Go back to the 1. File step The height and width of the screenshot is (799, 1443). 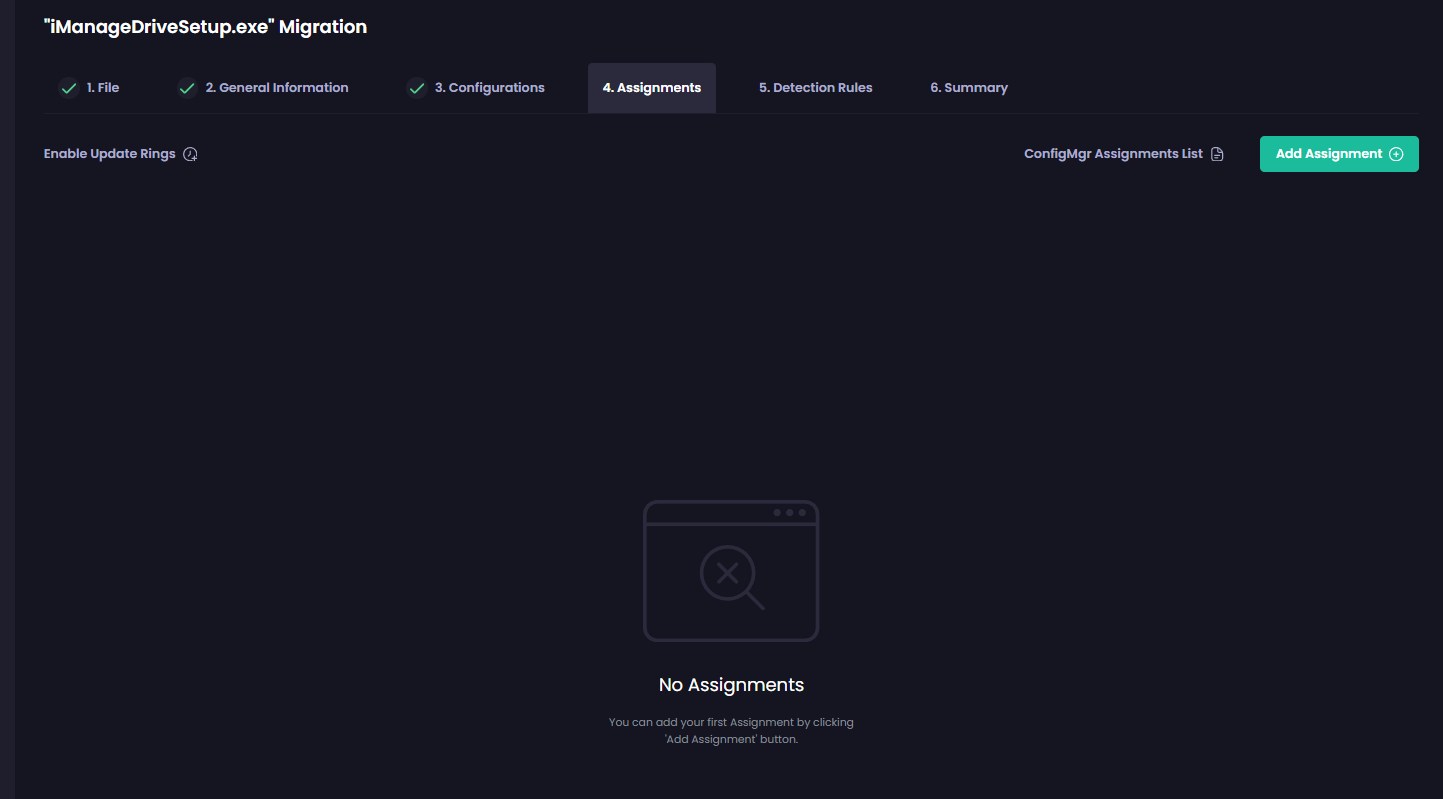102,88
